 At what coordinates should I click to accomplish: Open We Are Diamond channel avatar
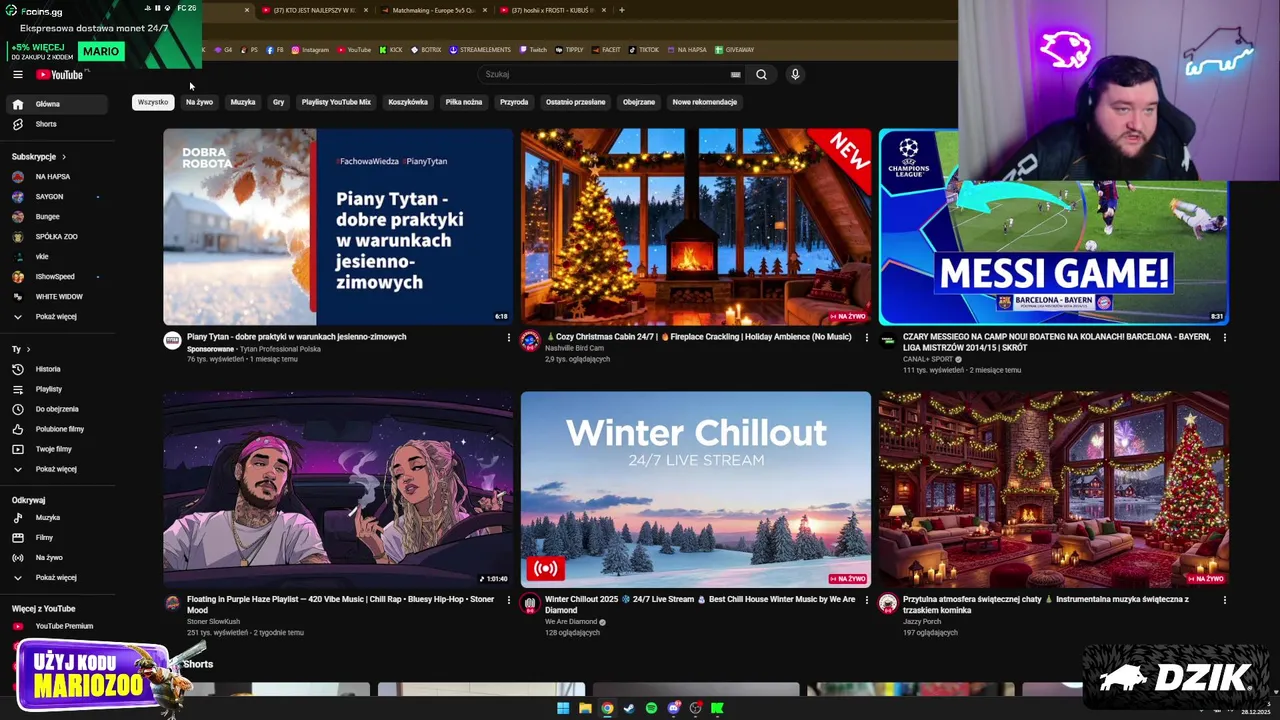(530, 603)
